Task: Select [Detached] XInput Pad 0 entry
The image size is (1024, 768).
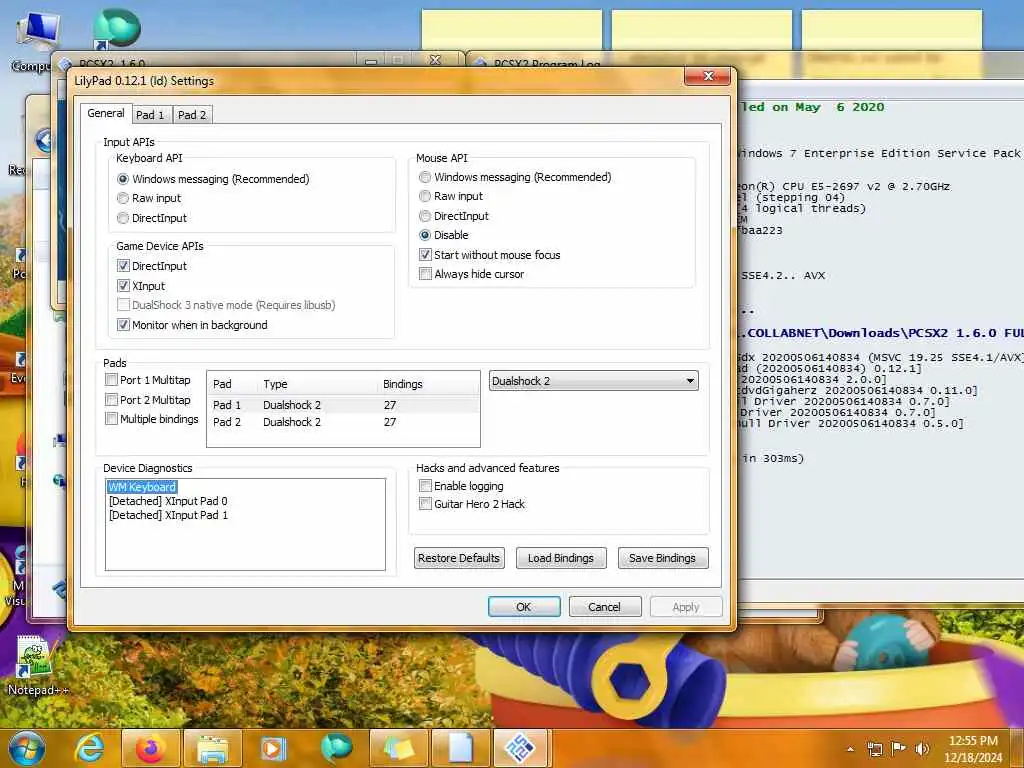Action: 168,501
